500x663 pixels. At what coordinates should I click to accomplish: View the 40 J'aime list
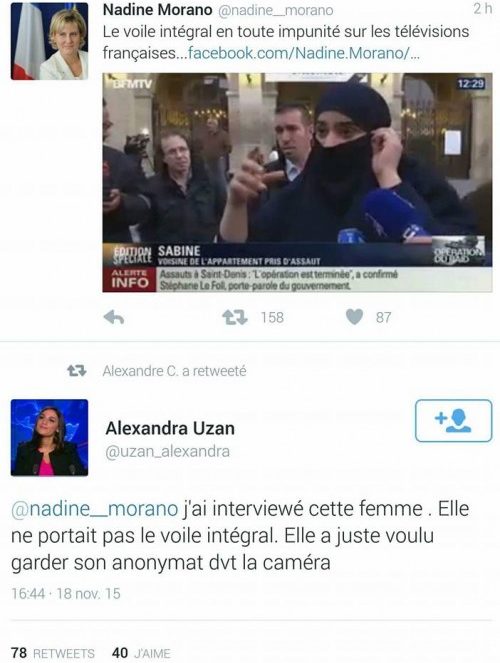click(x=141, y=653)
